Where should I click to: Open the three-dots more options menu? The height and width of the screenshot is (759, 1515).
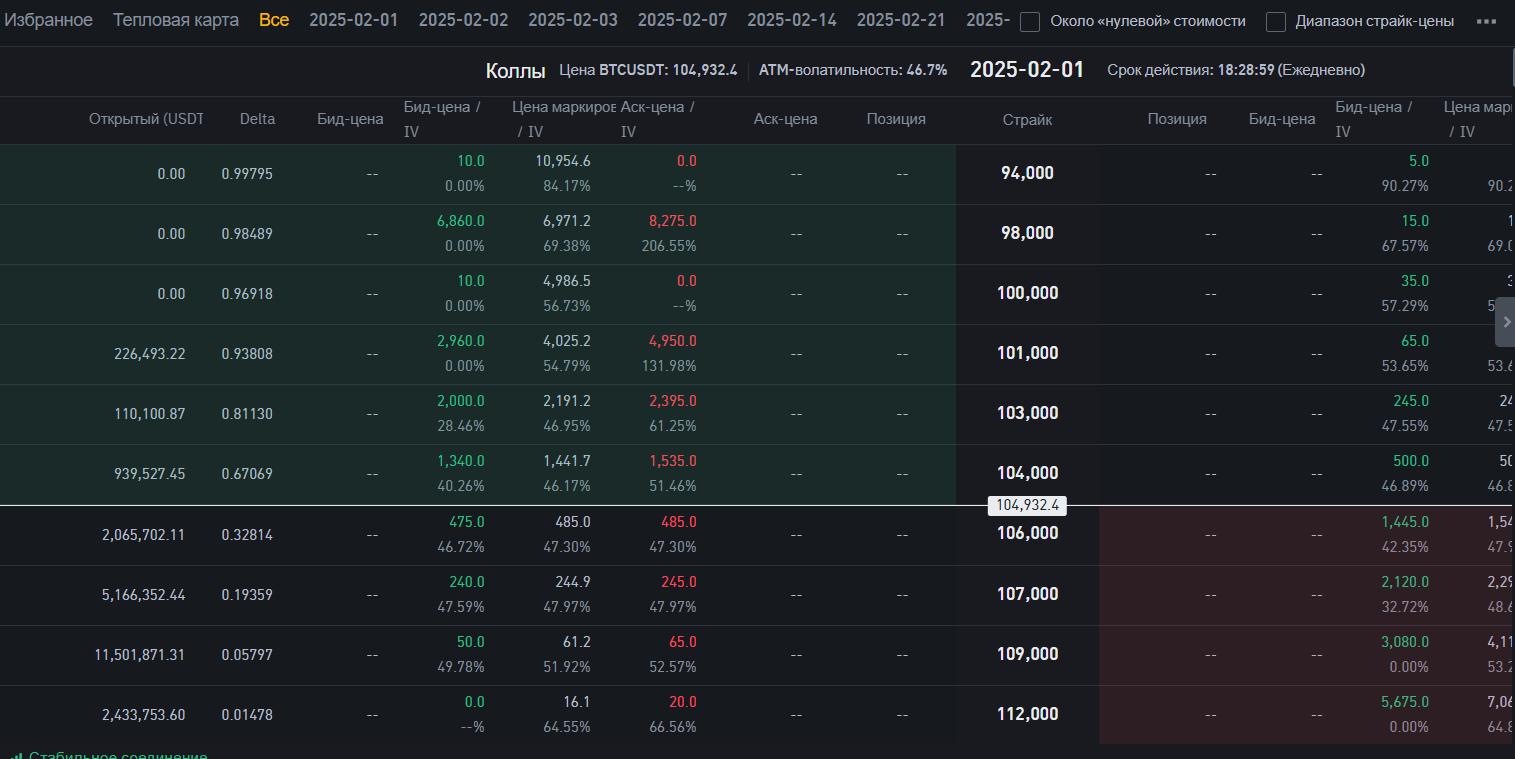click(1486, 21)
